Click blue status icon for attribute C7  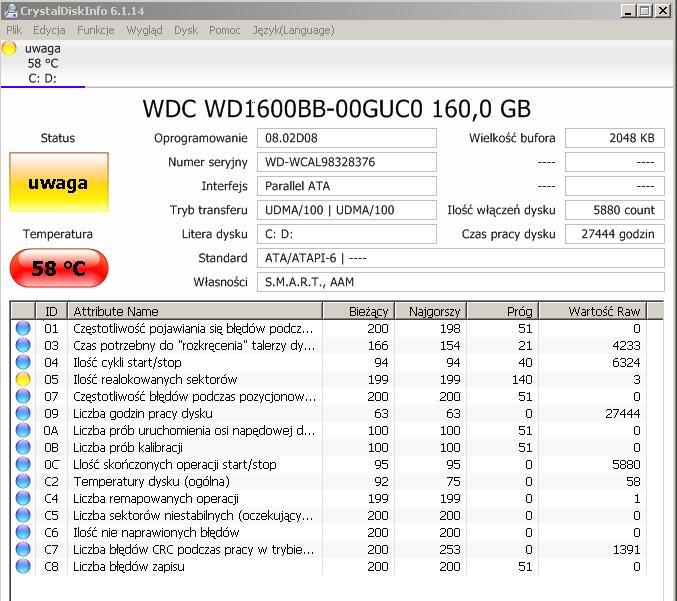[x=23, y=549]
